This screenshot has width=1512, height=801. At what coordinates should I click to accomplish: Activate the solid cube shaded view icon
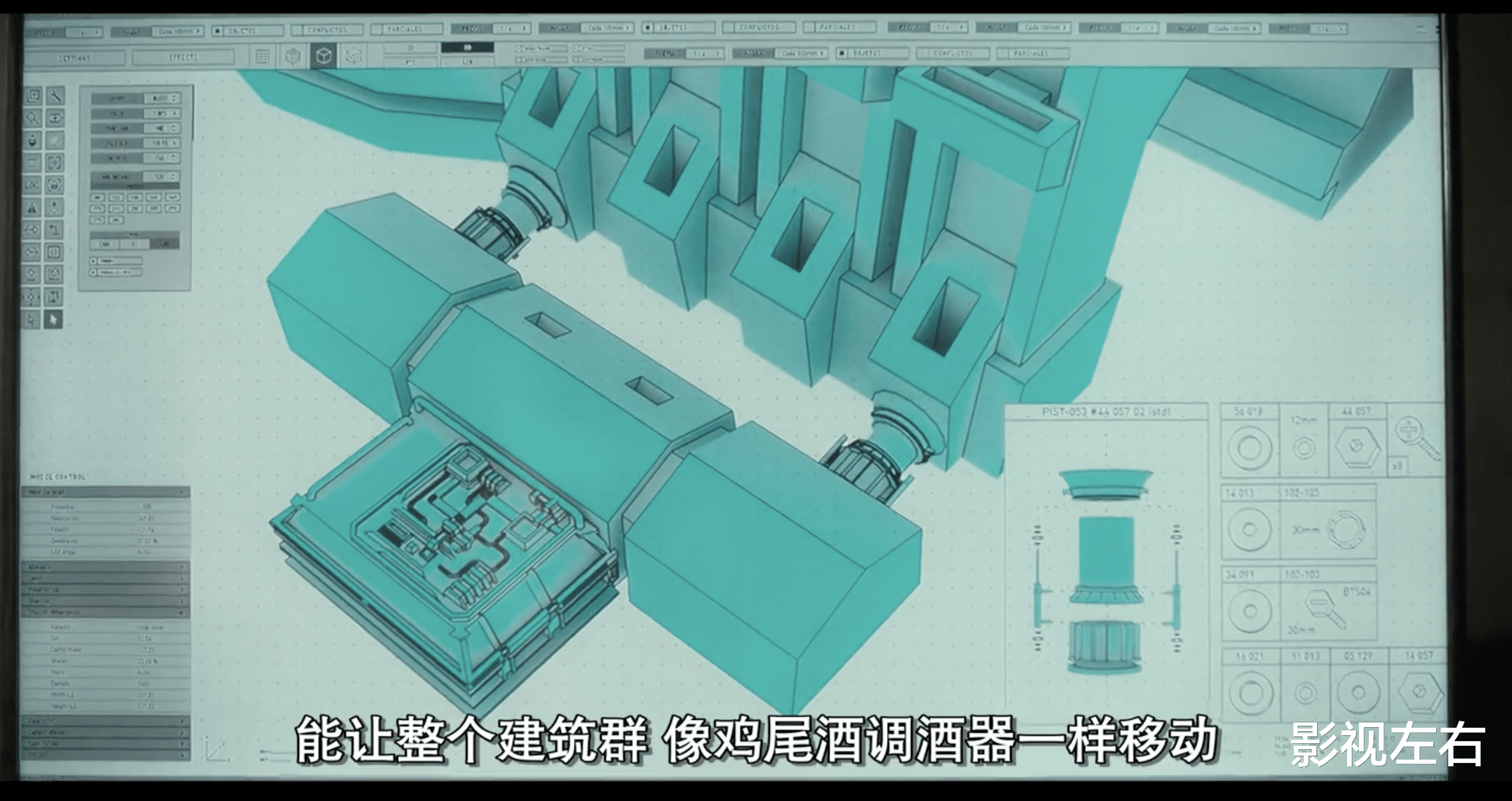pyautogui.click(x=324, y=56)
